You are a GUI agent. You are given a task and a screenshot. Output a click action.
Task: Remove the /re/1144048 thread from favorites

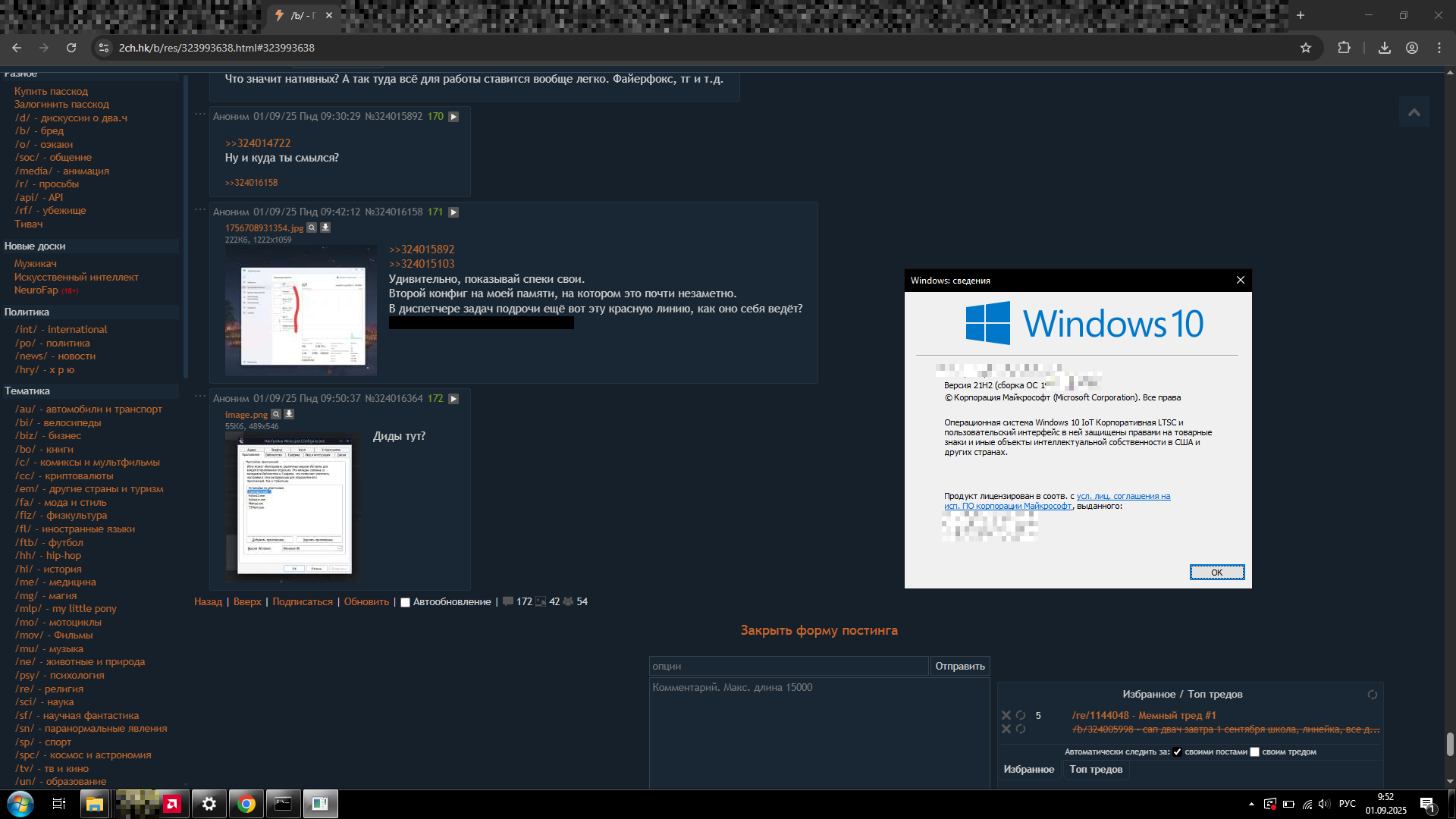pos(1006,715)
